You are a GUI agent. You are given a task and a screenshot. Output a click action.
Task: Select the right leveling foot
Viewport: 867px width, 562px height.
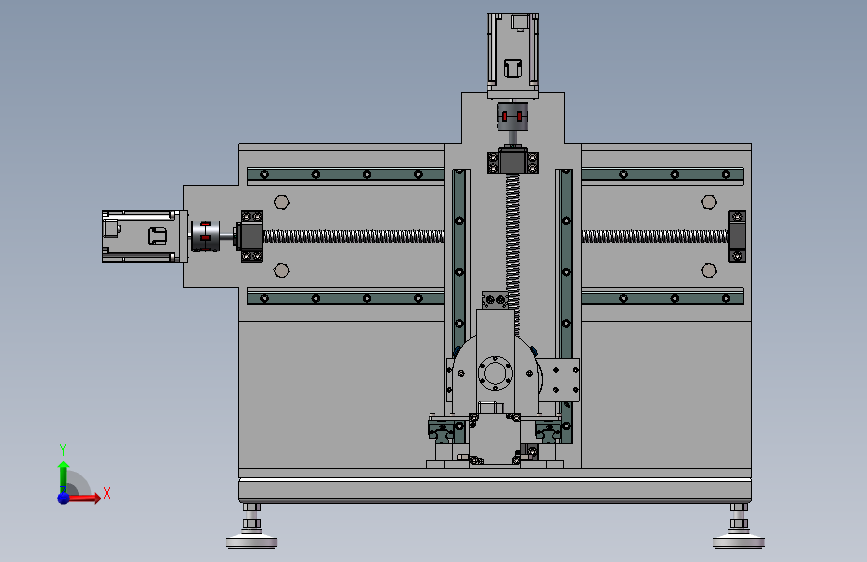point(739,528)
